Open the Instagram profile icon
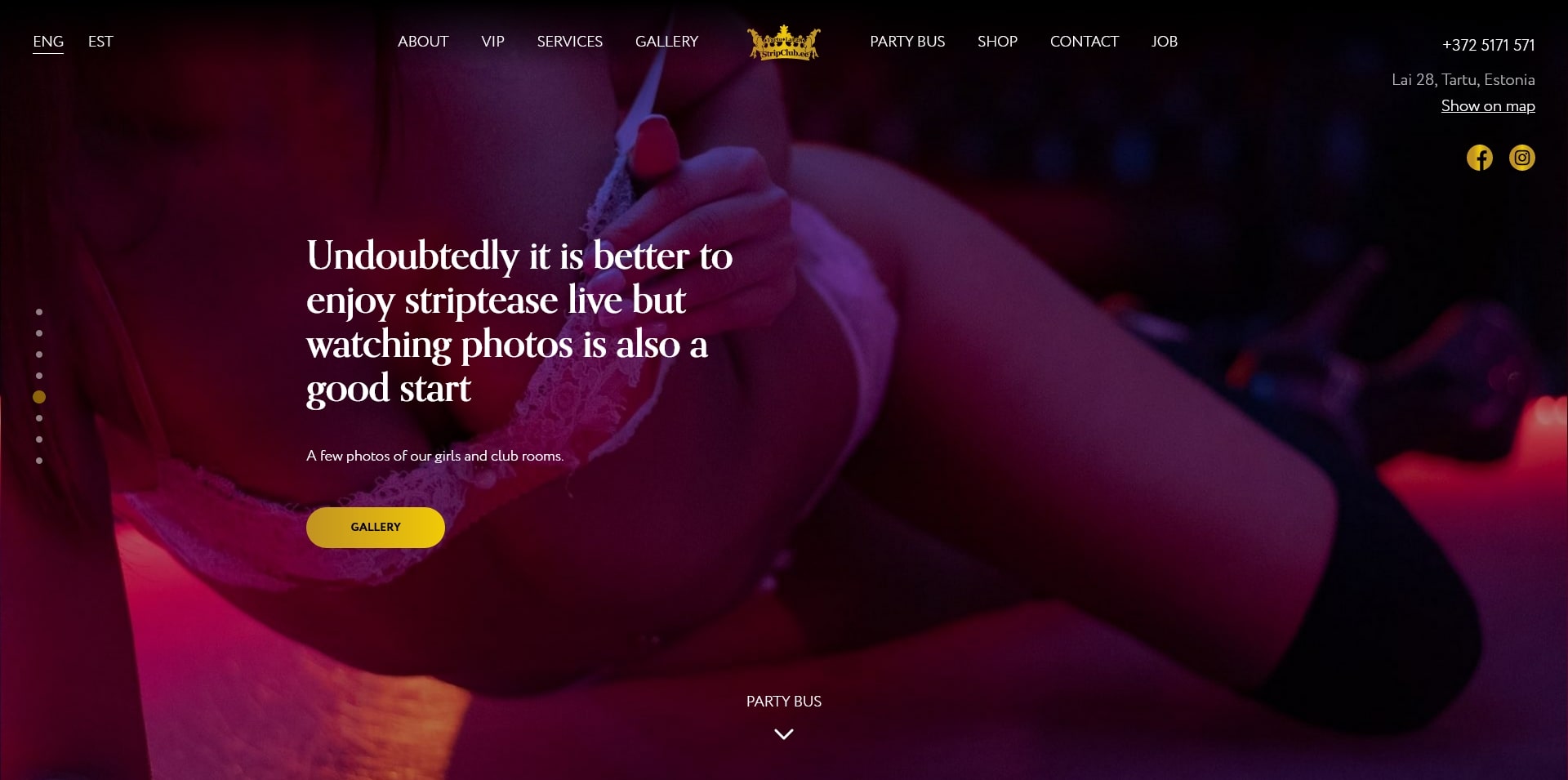Viewport: 1568px width, 780px height. coord(1521,158)
